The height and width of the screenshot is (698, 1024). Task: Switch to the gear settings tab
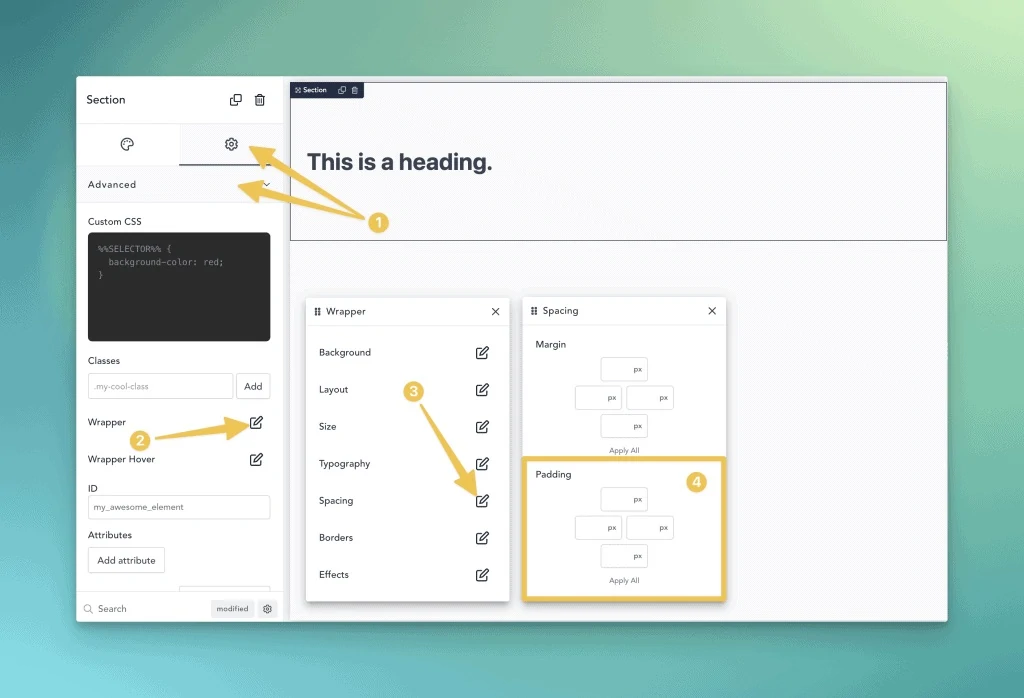coord(231,145)
